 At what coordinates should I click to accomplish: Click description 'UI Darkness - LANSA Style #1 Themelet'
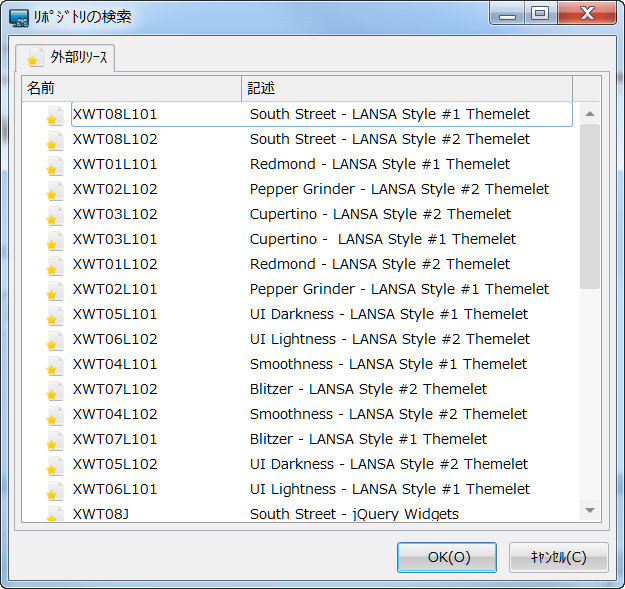click(389, 314)
